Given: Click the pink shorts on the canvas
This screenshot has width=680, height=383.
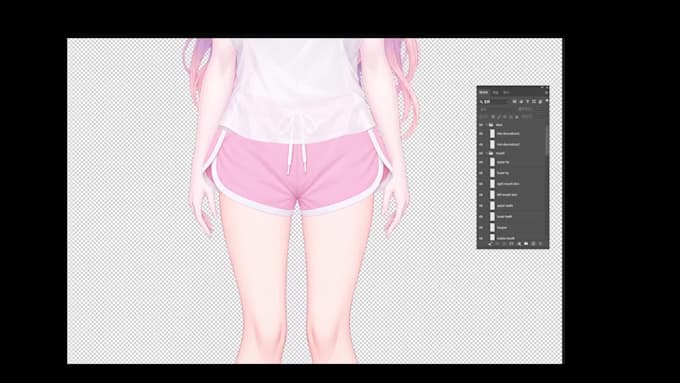Looking at the screenshot, I should [x=299, y=173].
